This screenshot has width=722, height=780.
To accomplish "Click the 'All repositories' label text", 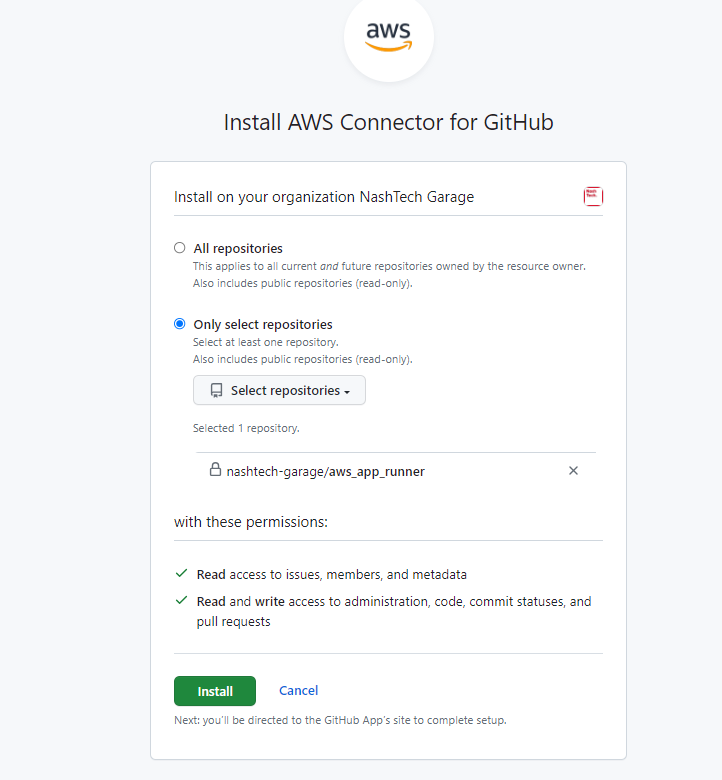I will (x=238, y=248).
